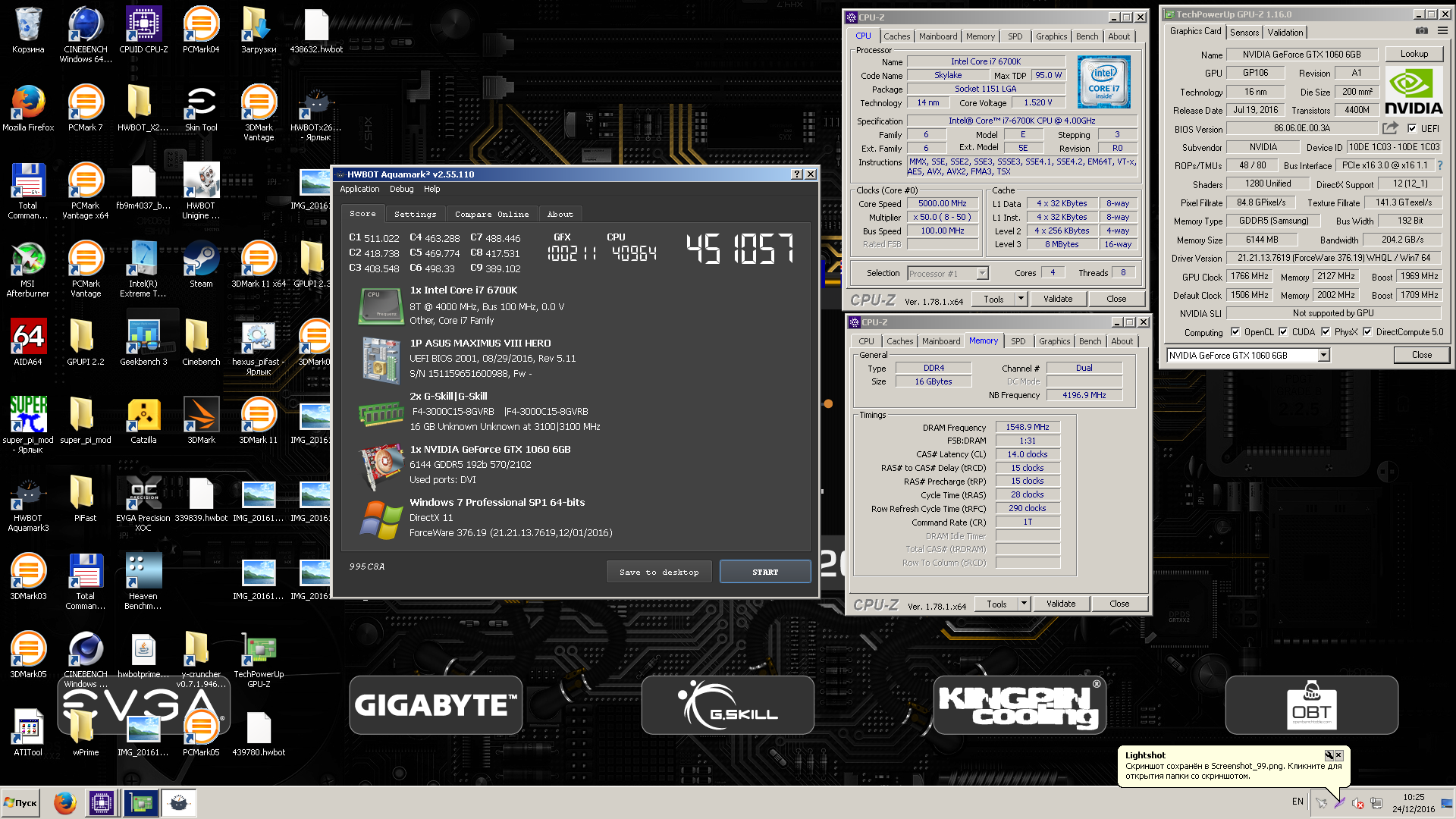Open ATITool desktop icon
Screen dimensions: 1456x819
tap(28, 733)
